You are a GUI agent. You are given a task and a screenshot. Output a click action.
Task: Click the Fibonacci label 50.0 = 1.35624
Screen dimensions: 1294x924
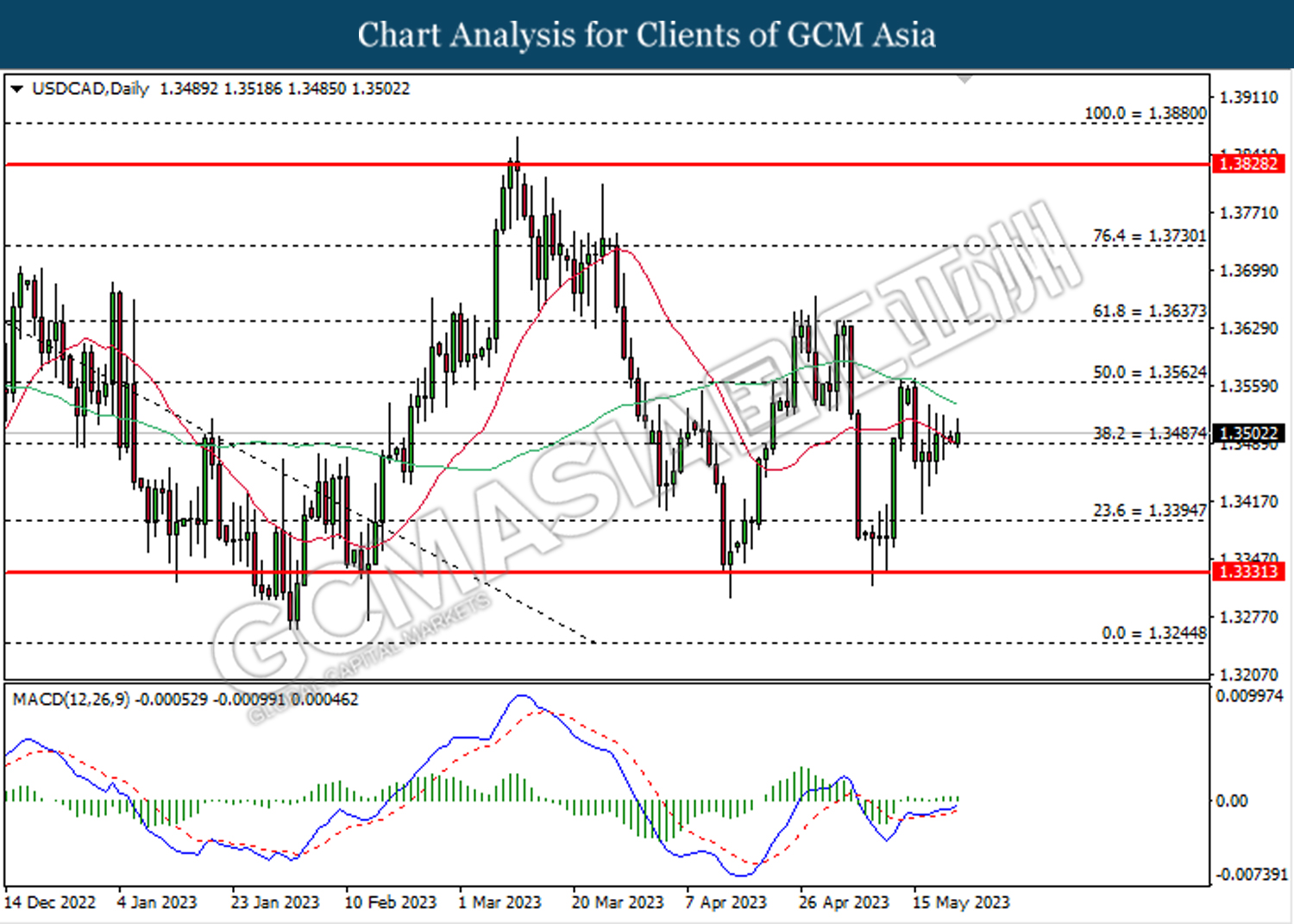1150,372
